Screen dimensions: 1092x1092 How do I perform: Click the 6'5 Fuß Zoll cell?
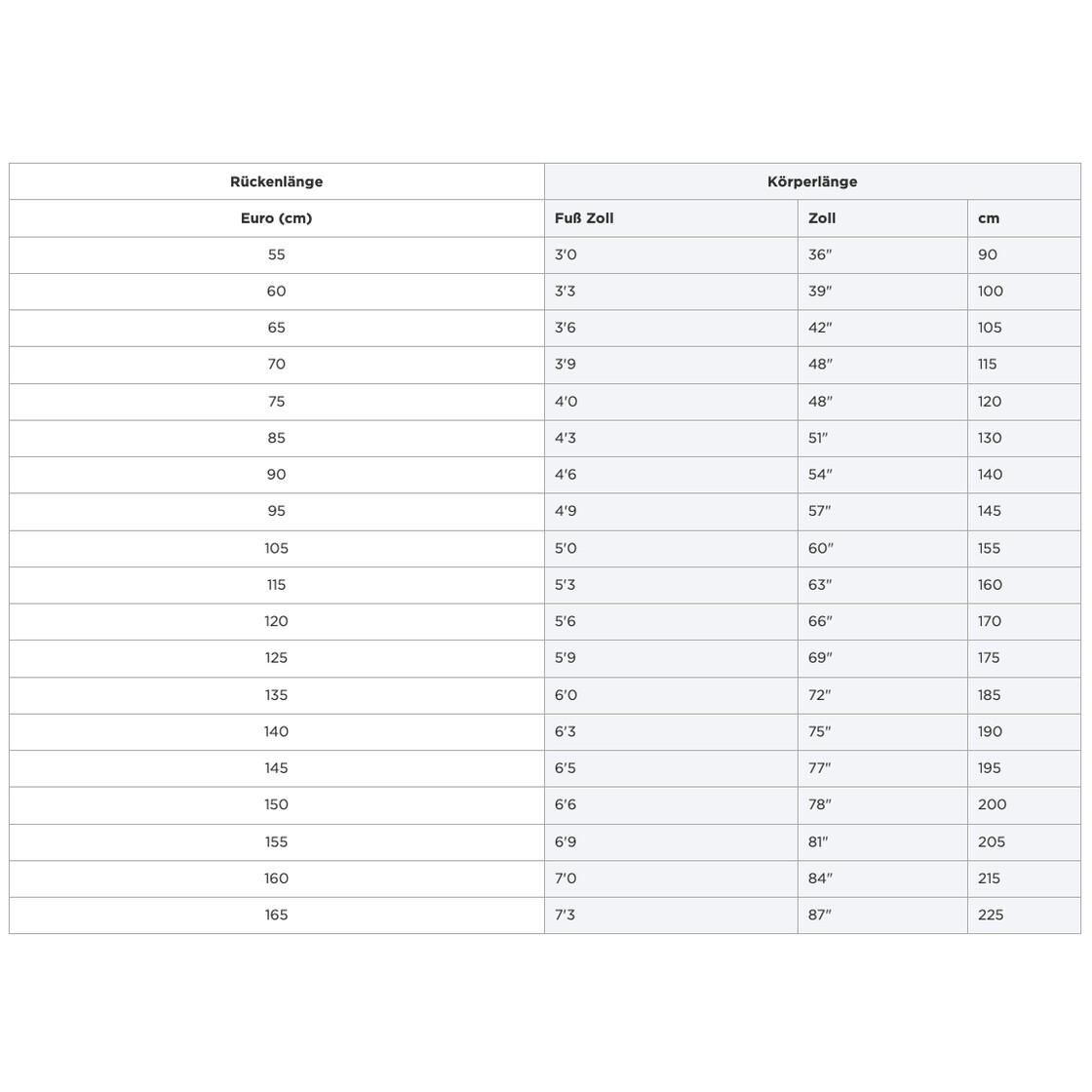(565, 768)
